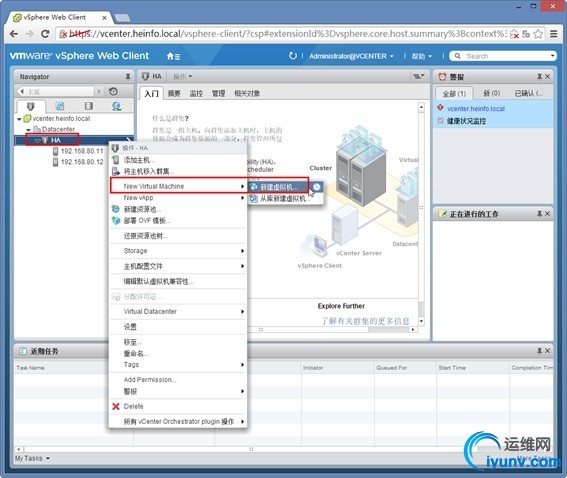This screenshot has height=478, width=567.
Task: Pin the 警报 alarms panel
Action: (539, 77)
